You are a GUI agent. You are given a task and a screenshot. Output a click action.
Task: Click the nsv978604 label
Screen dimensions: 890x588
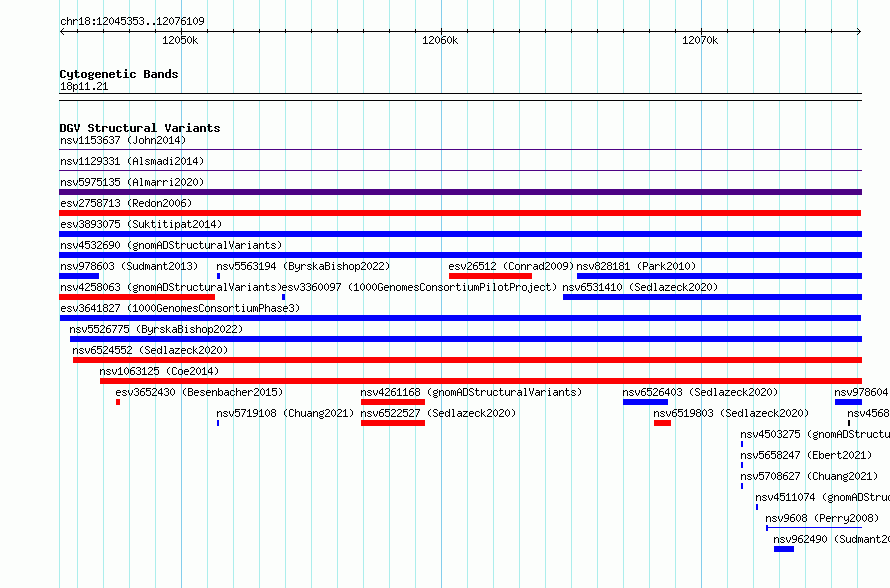pyautogui.click(x=861, y=392)
